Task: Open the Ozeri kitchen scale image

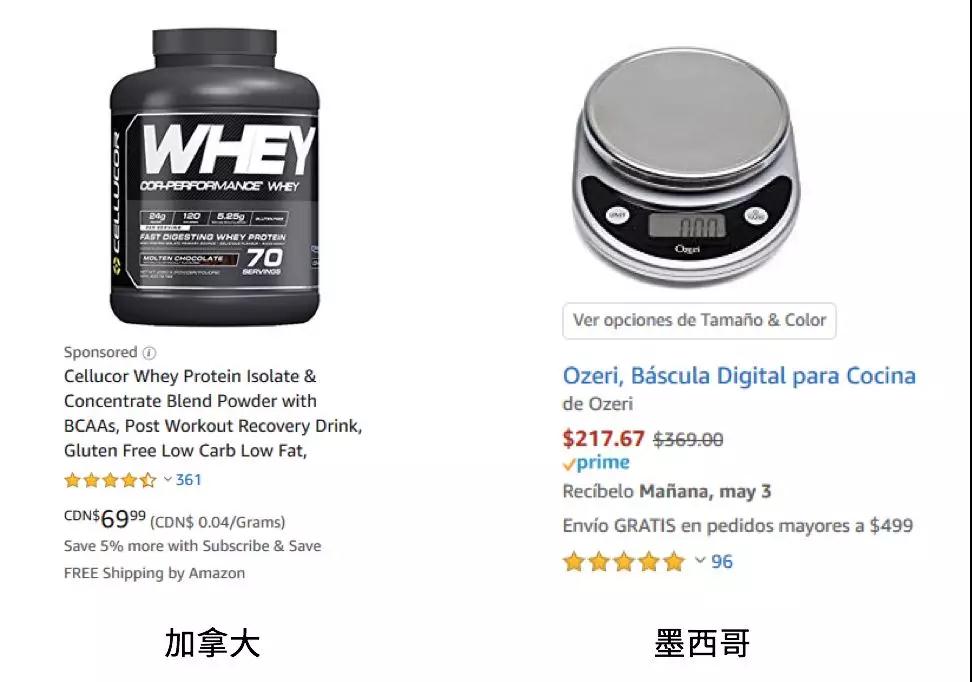Action: [686, 167]
